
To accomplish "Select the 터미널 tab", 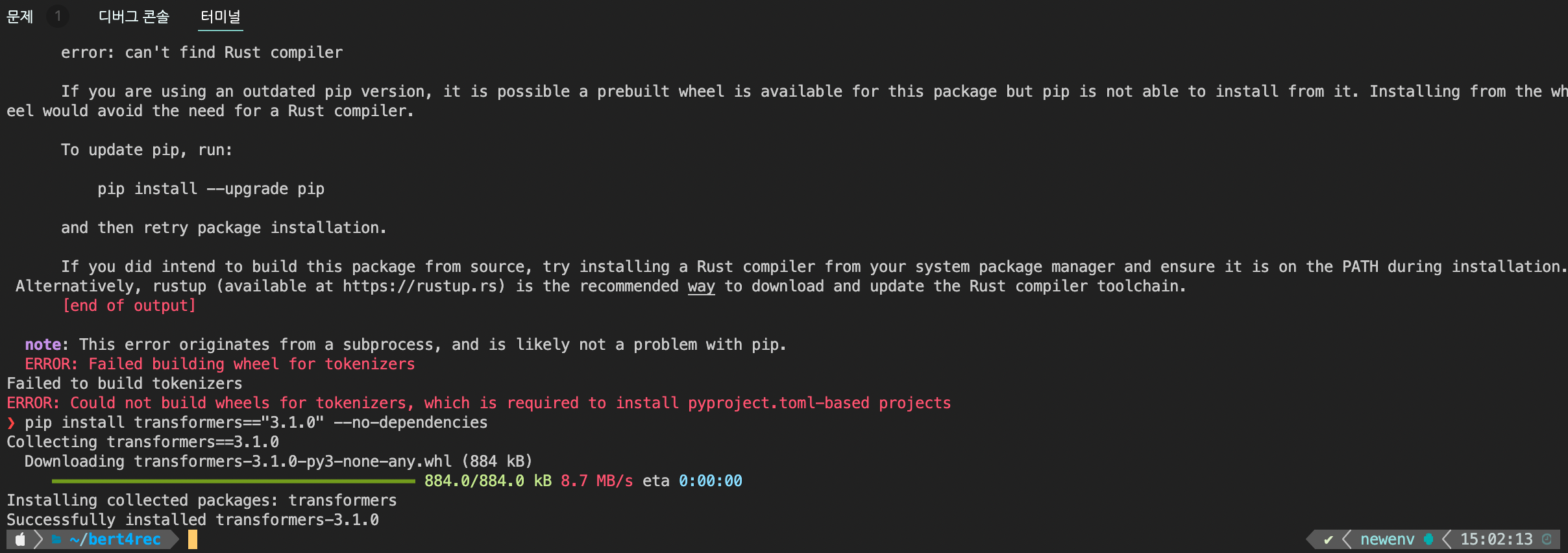I will [x=221, y=16].
